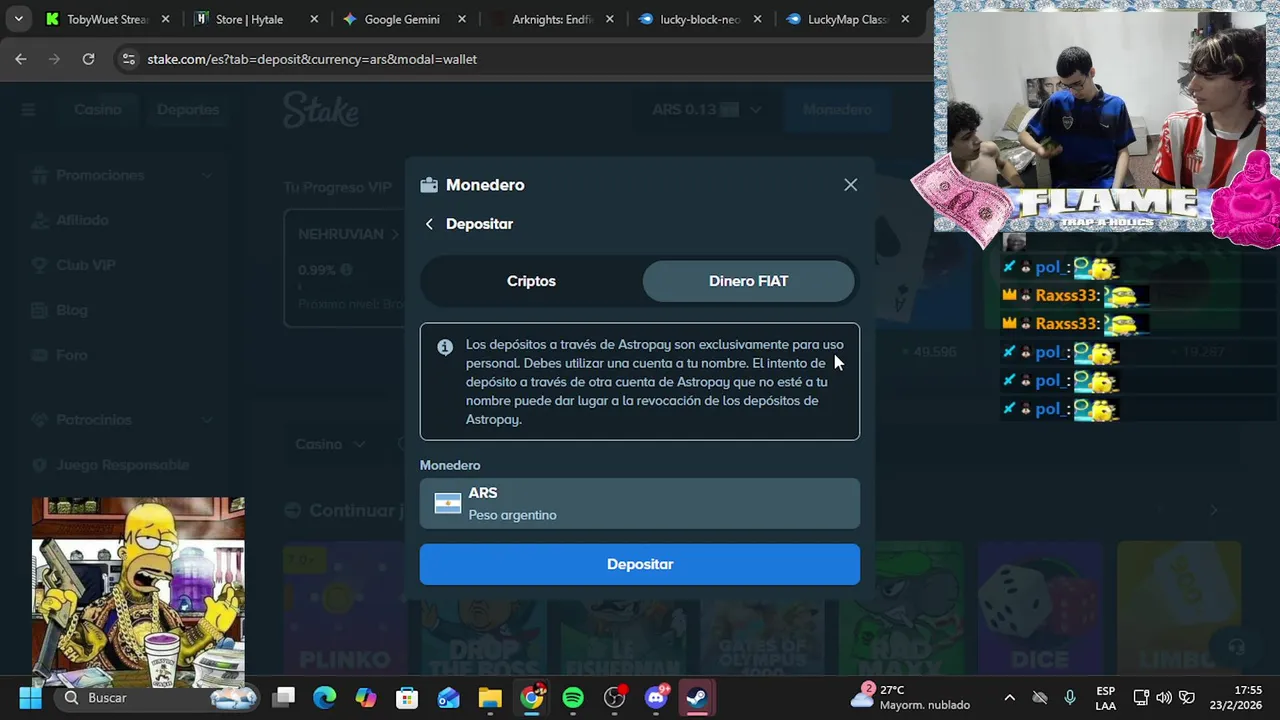The width and height of the screenshot is (1280, 720).
Task: Click the blue Depositar button
Action: pyautogui.click(x=640, y=564)
